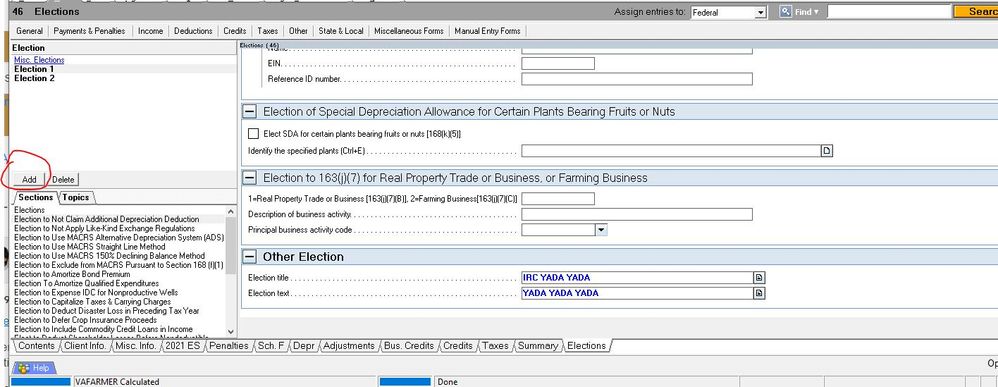The height and width of the screenshot is (387, 998).
Task: Click the Search button
Action: pos(976,11)
